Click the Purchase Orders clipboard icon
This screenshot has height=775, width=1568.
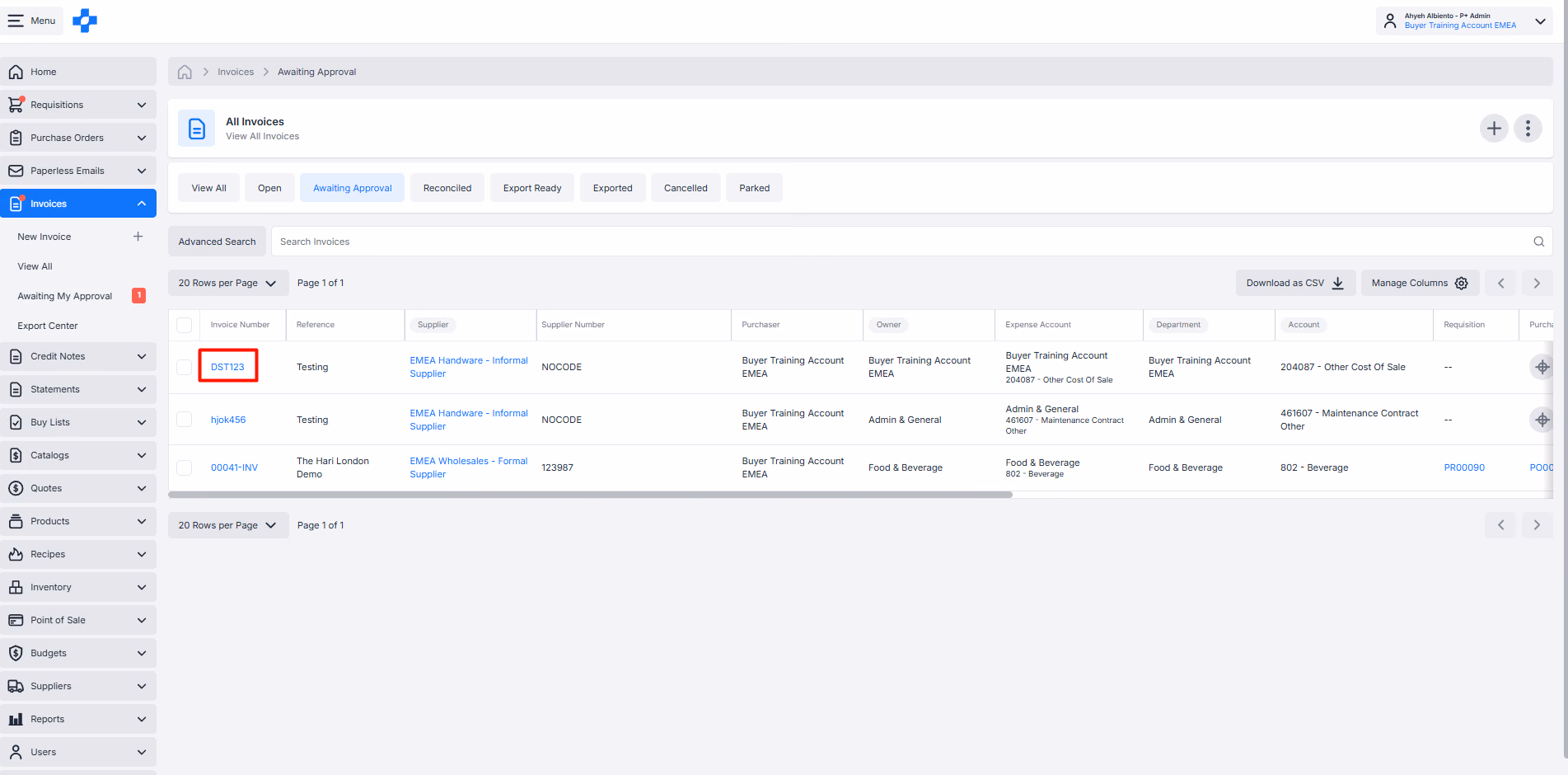tap(16, 138)
